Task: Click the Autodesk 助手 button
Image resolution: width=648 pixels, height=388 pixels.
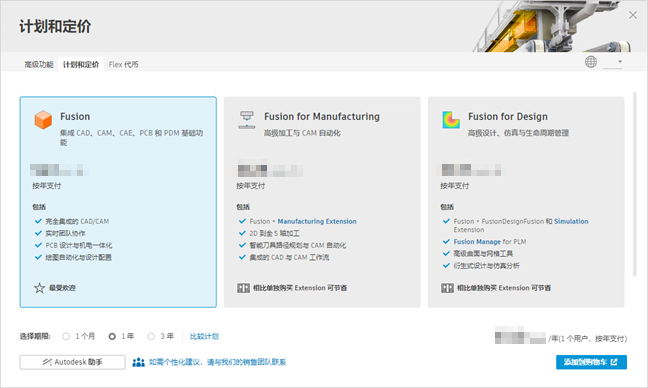Action: [72, 362]
